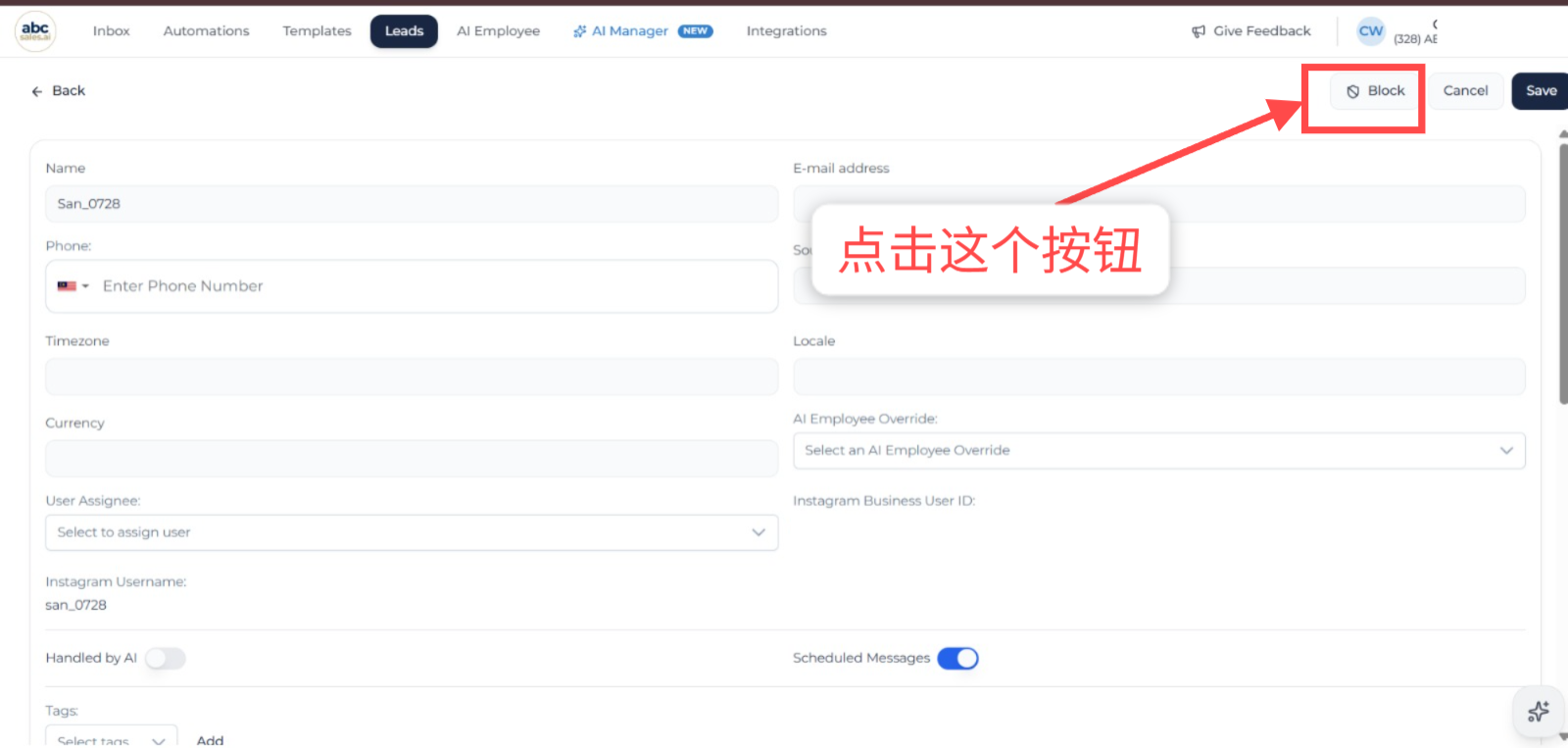Toggle the Handled by AI switch
This screenshot has width=1568, height=748.
click(166, 659)
